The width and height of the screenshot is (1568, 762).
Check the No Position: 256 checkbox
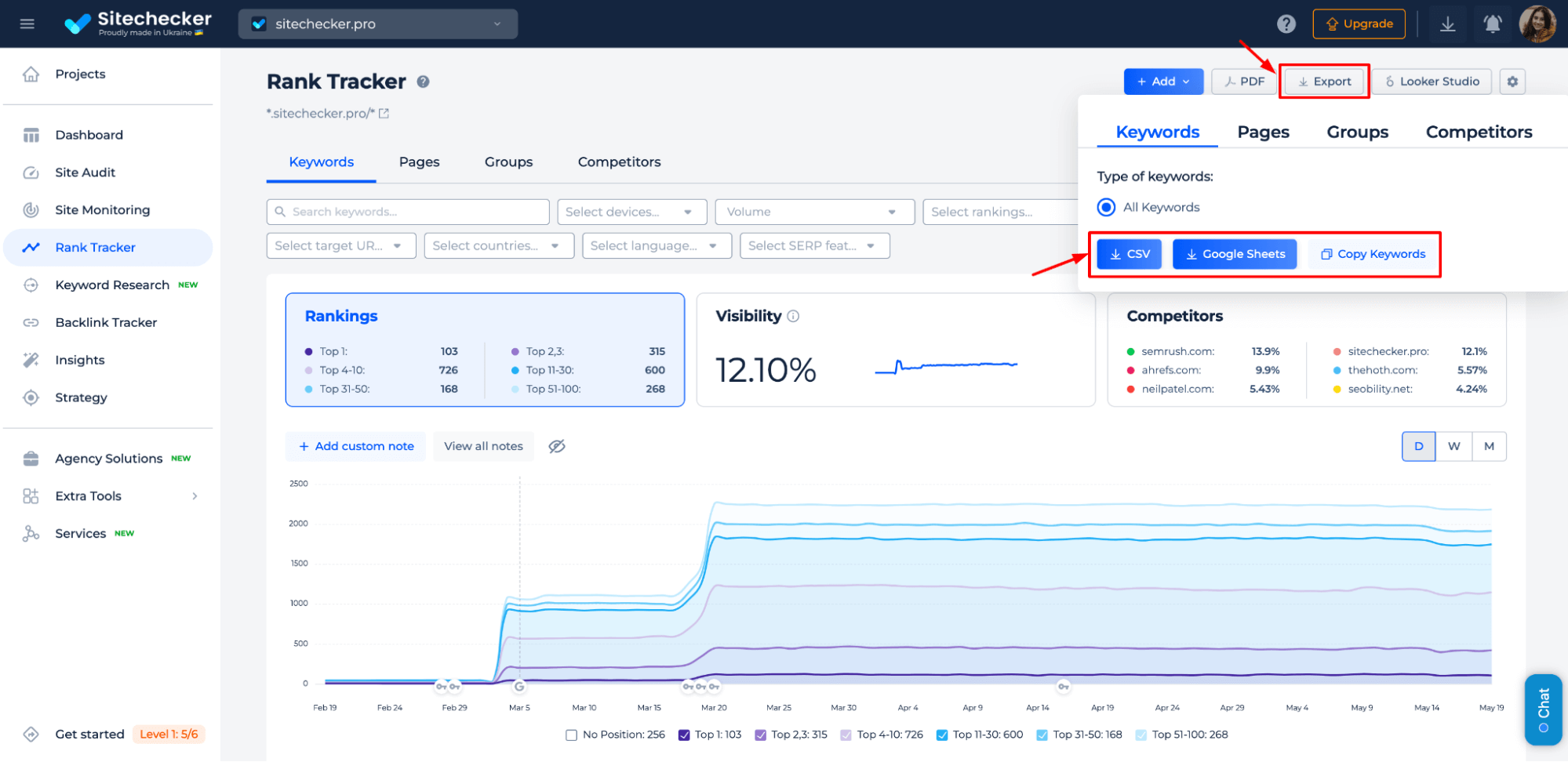(571, 735)
